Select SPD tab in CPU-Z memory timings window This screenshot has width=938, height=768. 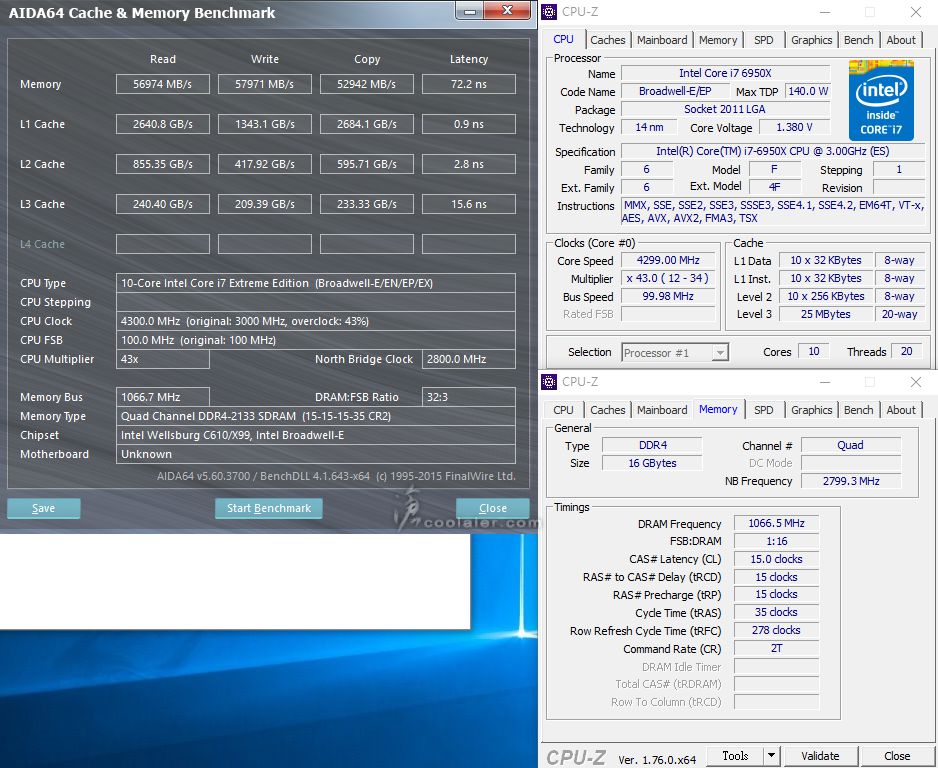(763, 410)
